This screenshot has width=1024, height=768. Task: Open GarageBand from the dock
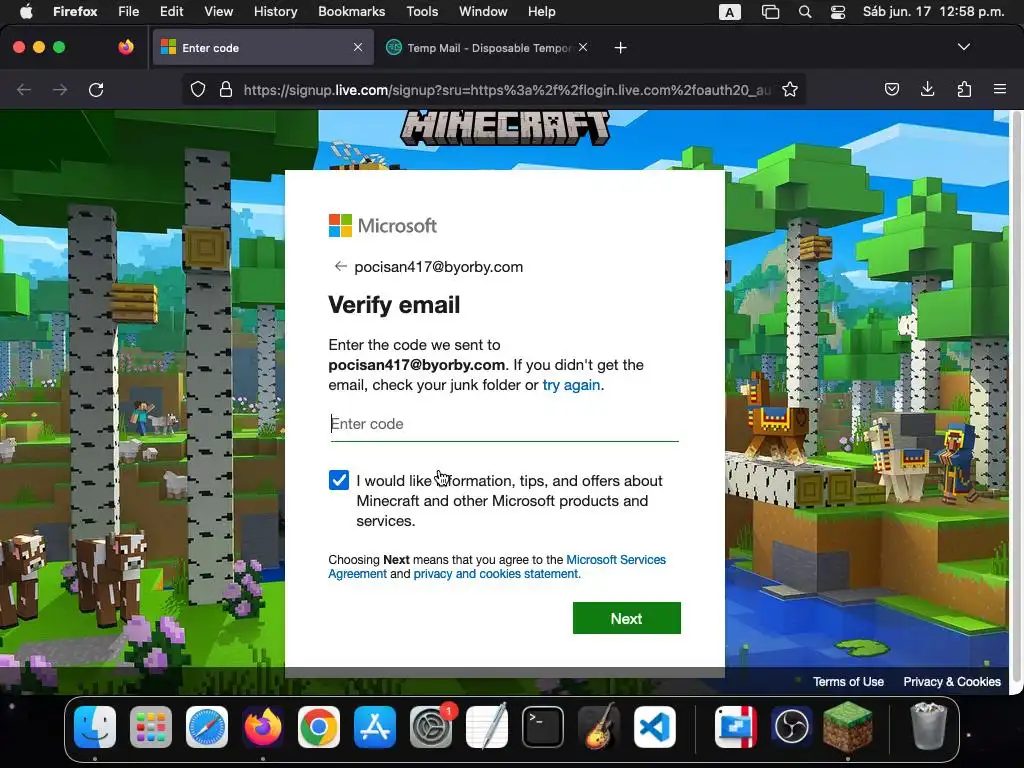(x=599, y=726)
